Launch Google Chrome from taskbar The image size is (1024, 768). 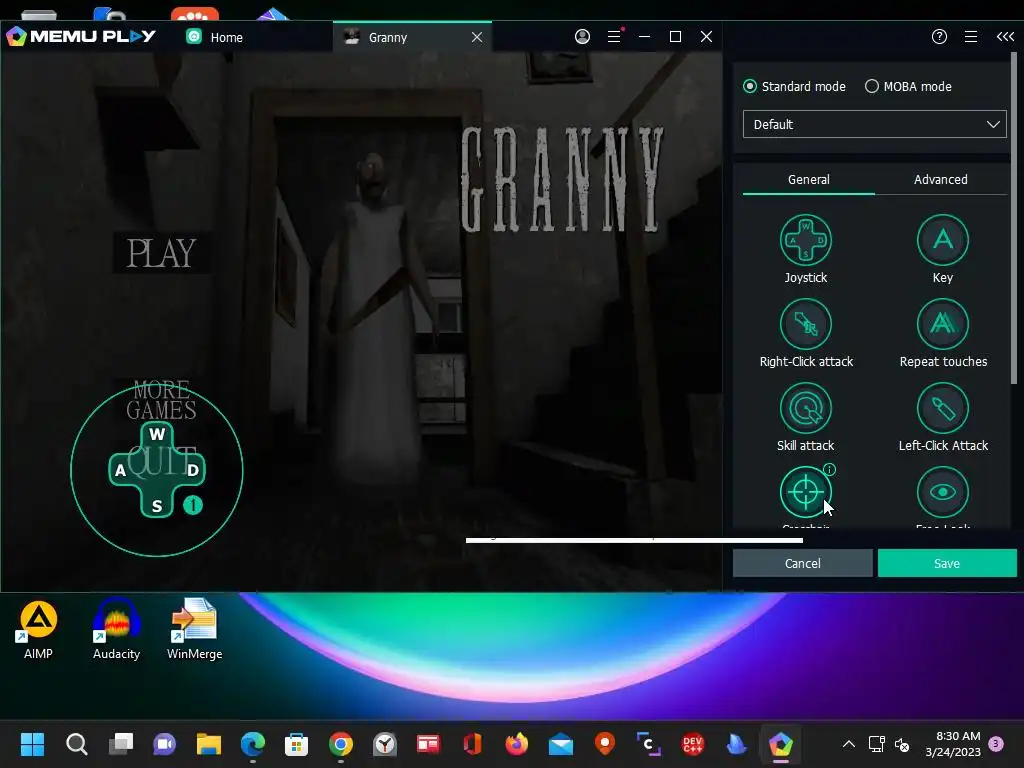(x=341, y=744)
